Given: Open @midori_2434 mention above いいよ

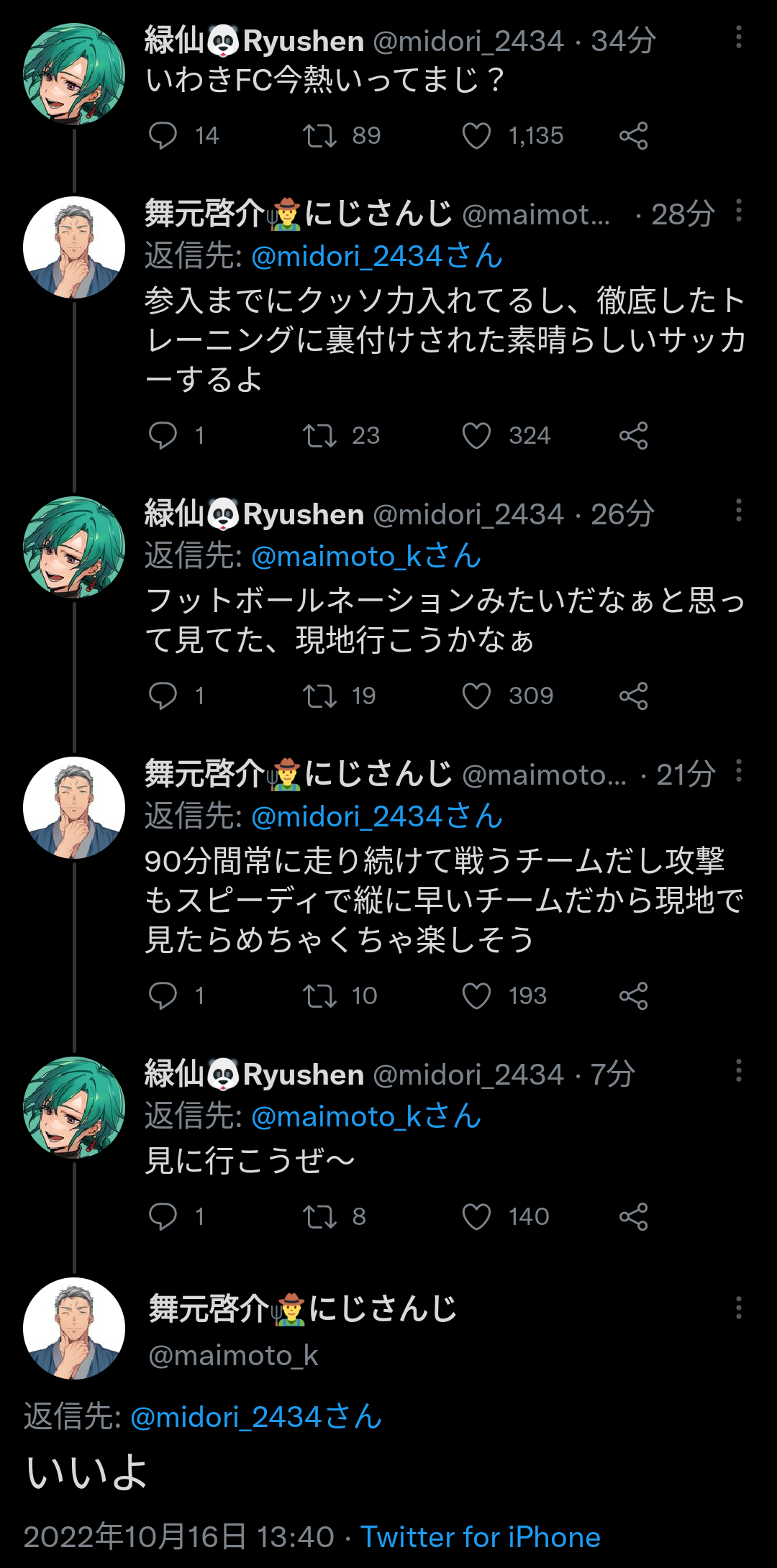Looking at the screenshot, I should pos(256,1417).
